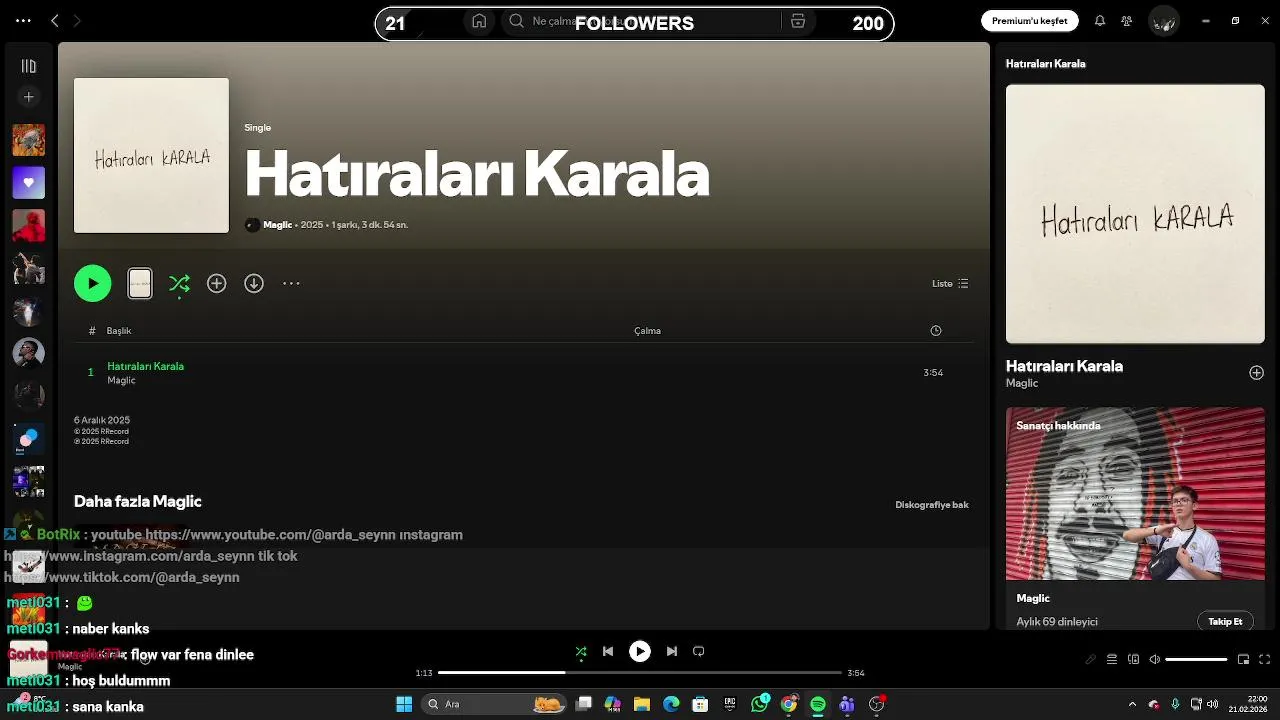Open more options for the single

tap(291, 283)
